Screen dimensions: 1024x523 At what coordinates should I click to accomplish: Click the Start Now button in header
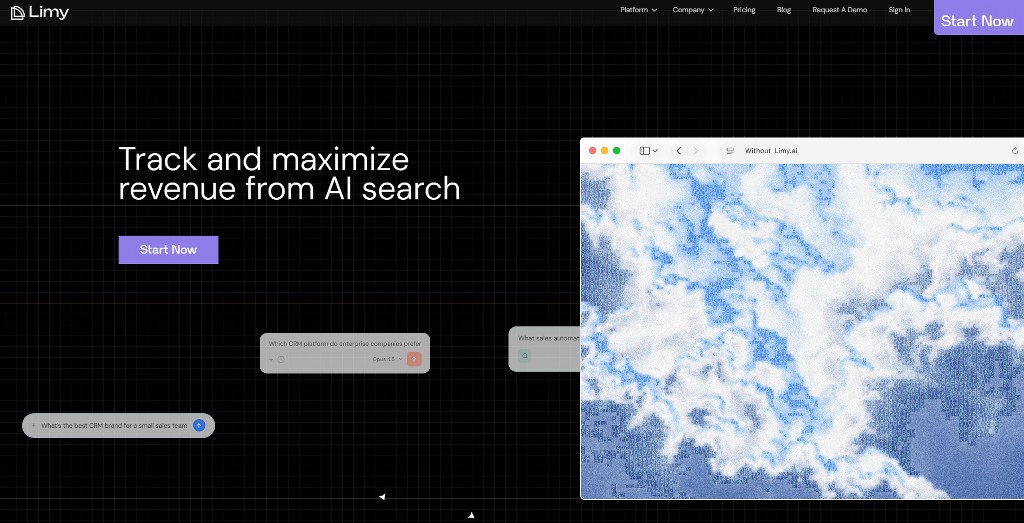tap(977, 19)
